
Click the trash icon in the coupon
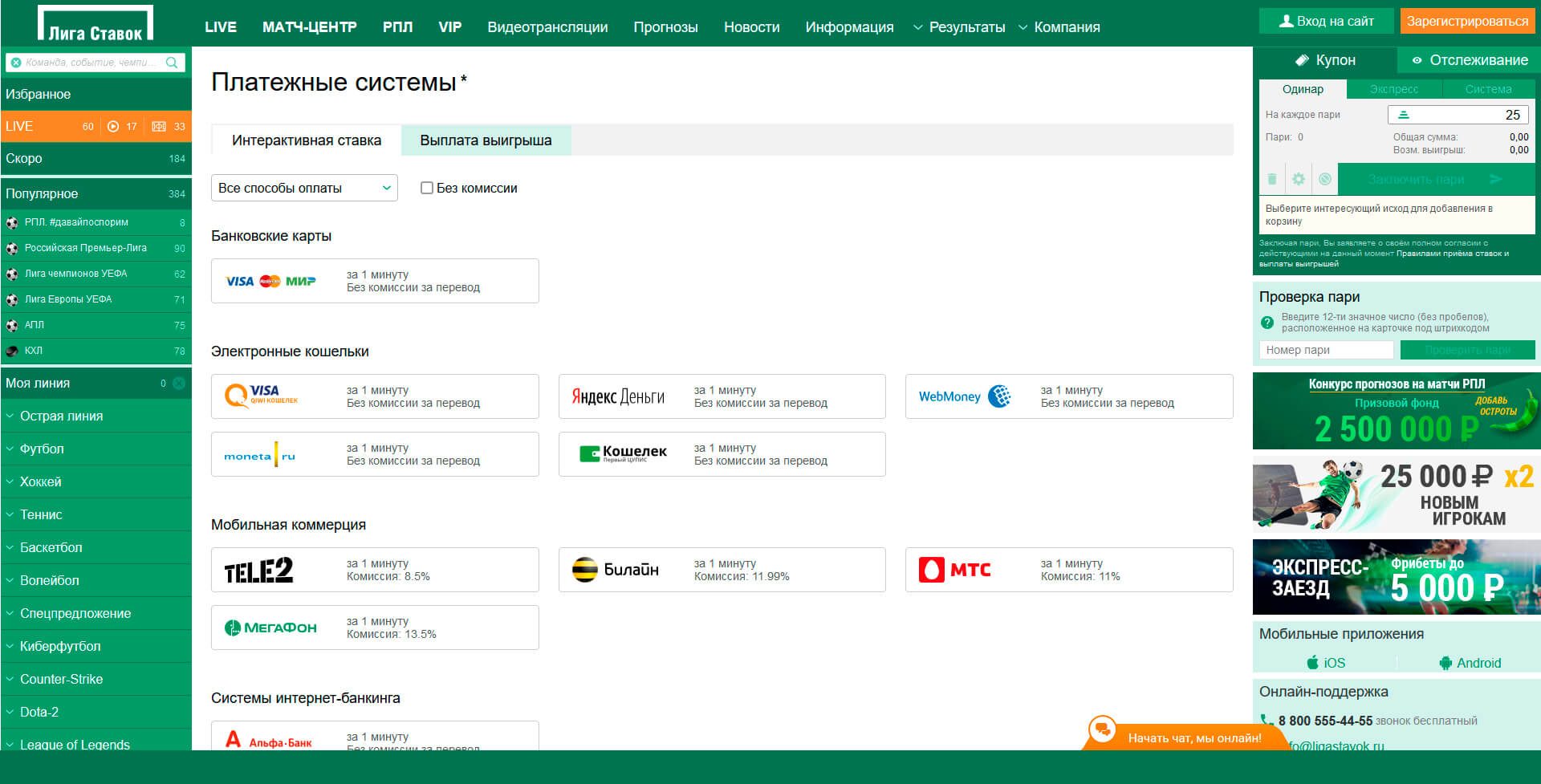(x=1272, y=179)
